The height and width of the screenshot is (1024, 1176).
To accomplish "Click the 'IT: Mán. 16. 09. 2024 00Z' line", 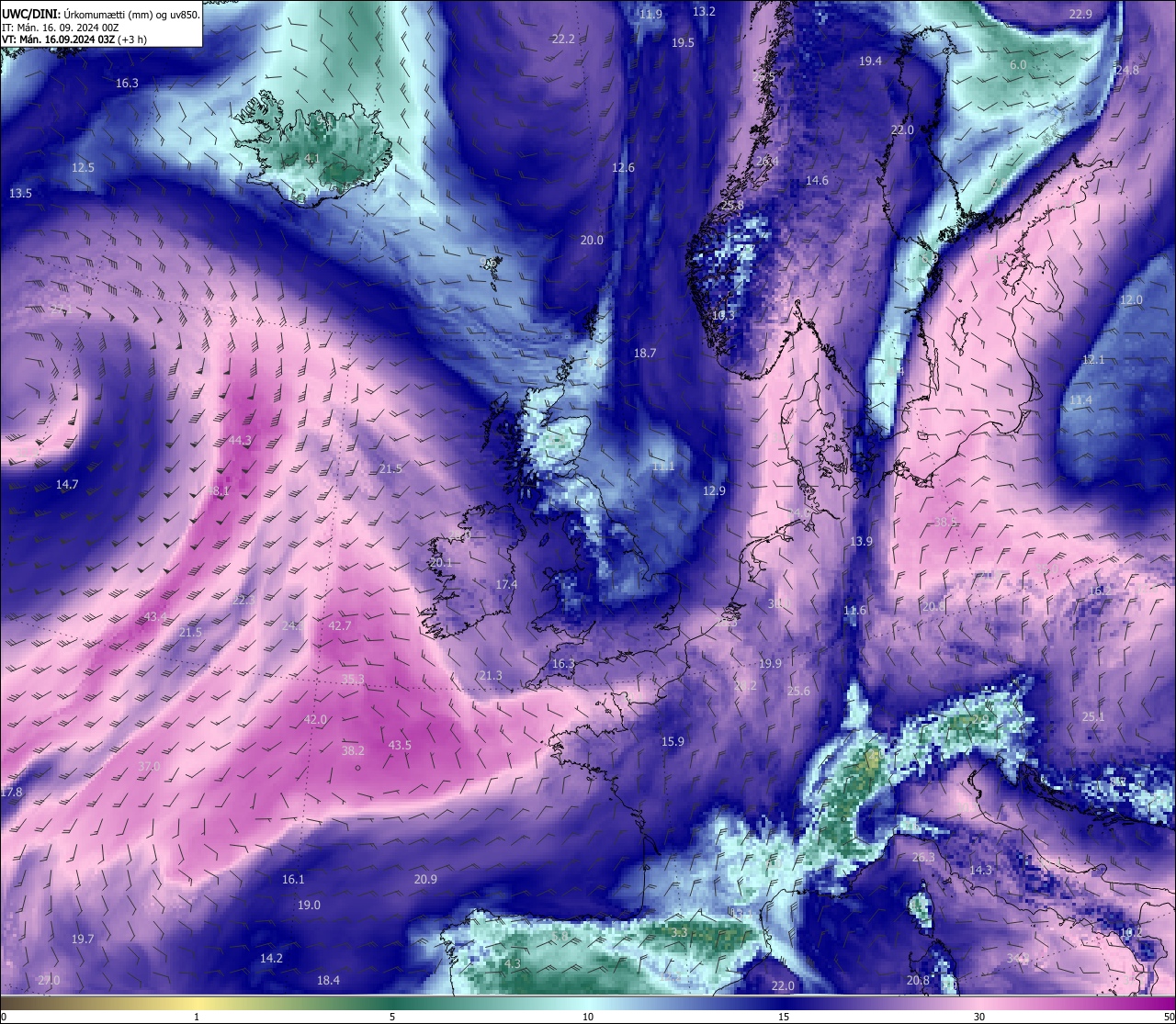I will click(x=61, y=28).
